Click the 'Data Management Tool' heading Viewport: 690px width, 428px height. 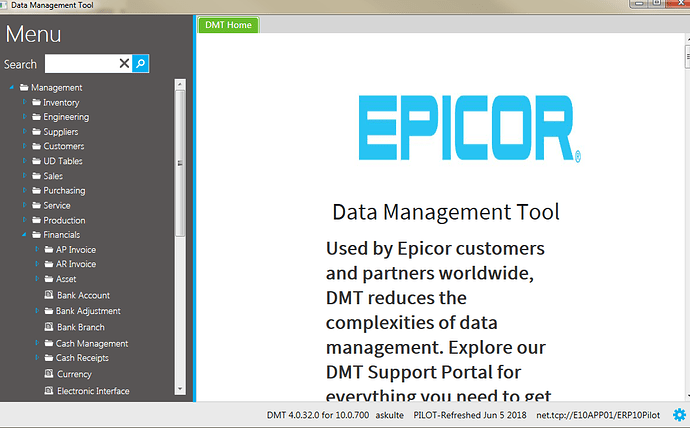click(x=446, y=212)
